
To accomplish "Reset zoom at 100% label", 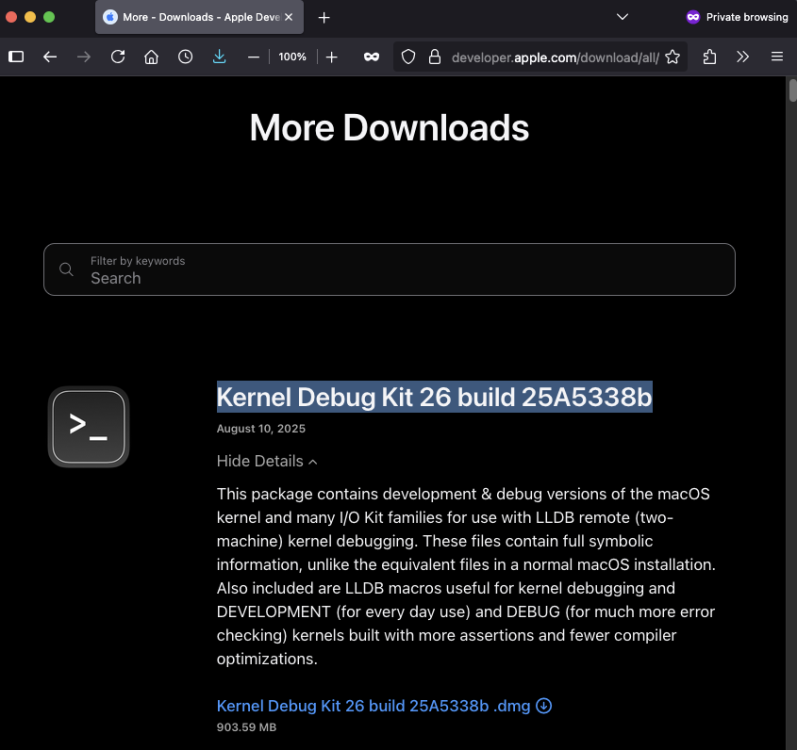I will tap(292, 57).
